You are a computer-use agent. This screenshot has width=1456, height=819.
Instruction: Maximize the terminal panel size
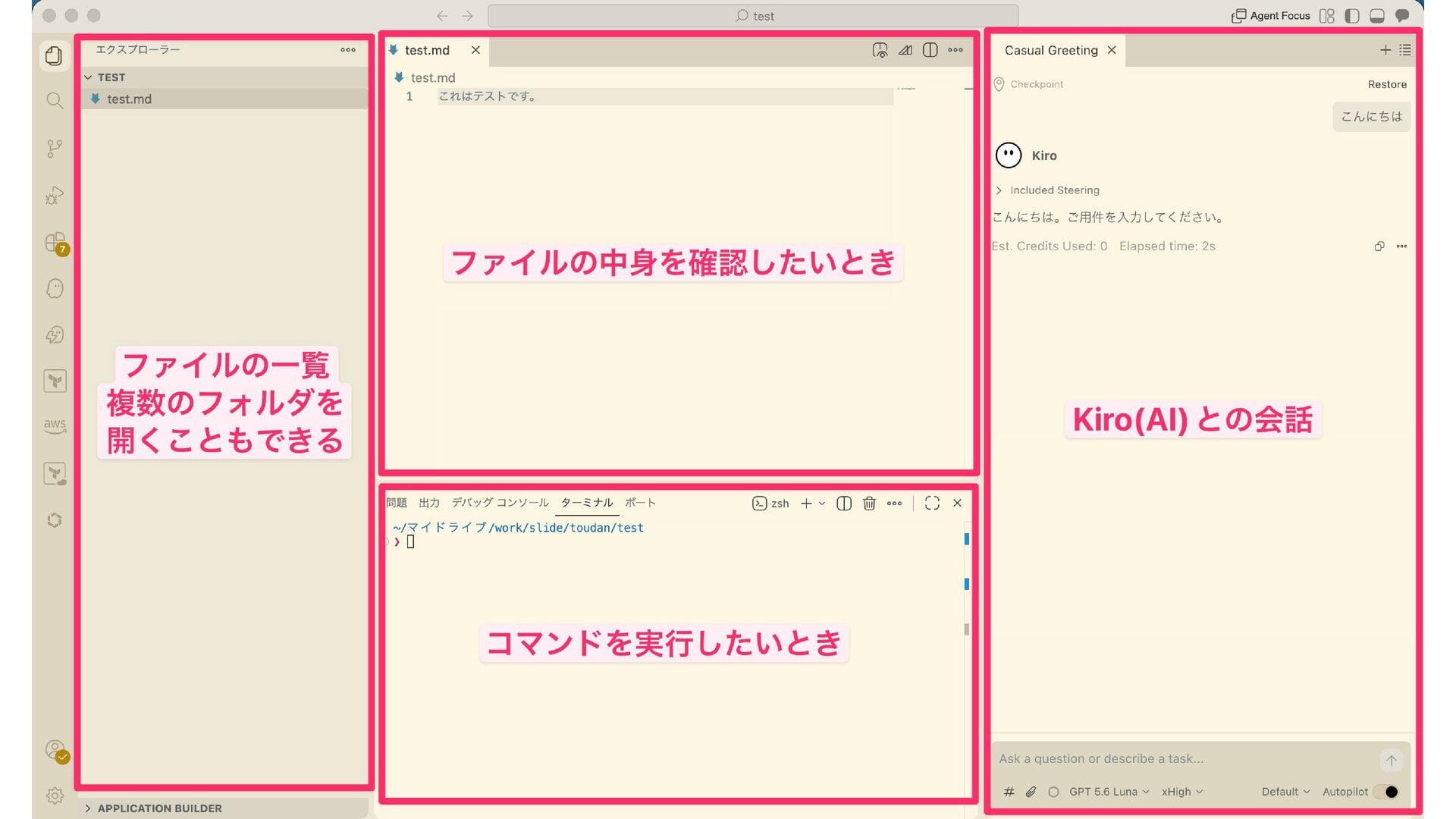point(932,503)
